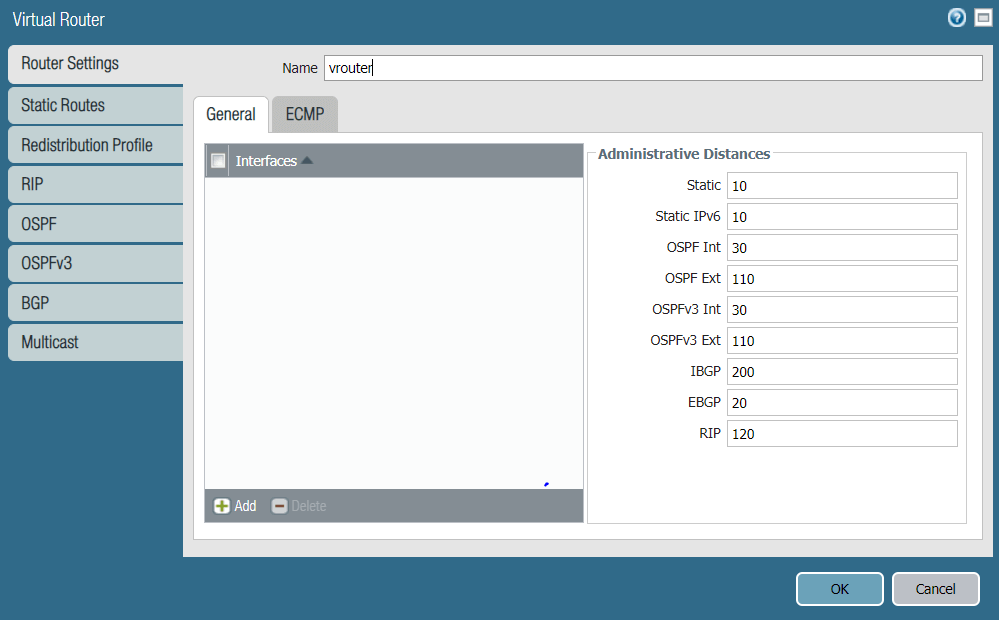The height and width of the screenshot is (620, 999).
Task: Click the maximize dialog icon in title bar
Action: point(983,18)
